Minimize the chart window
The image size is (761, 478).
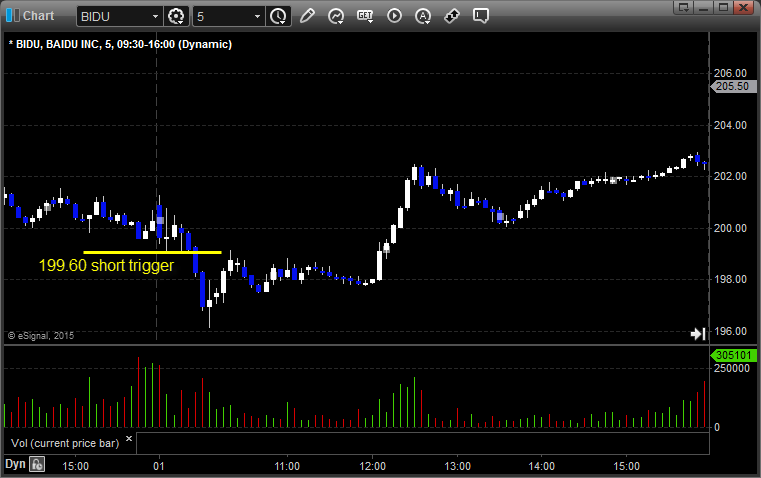point(704,7)
